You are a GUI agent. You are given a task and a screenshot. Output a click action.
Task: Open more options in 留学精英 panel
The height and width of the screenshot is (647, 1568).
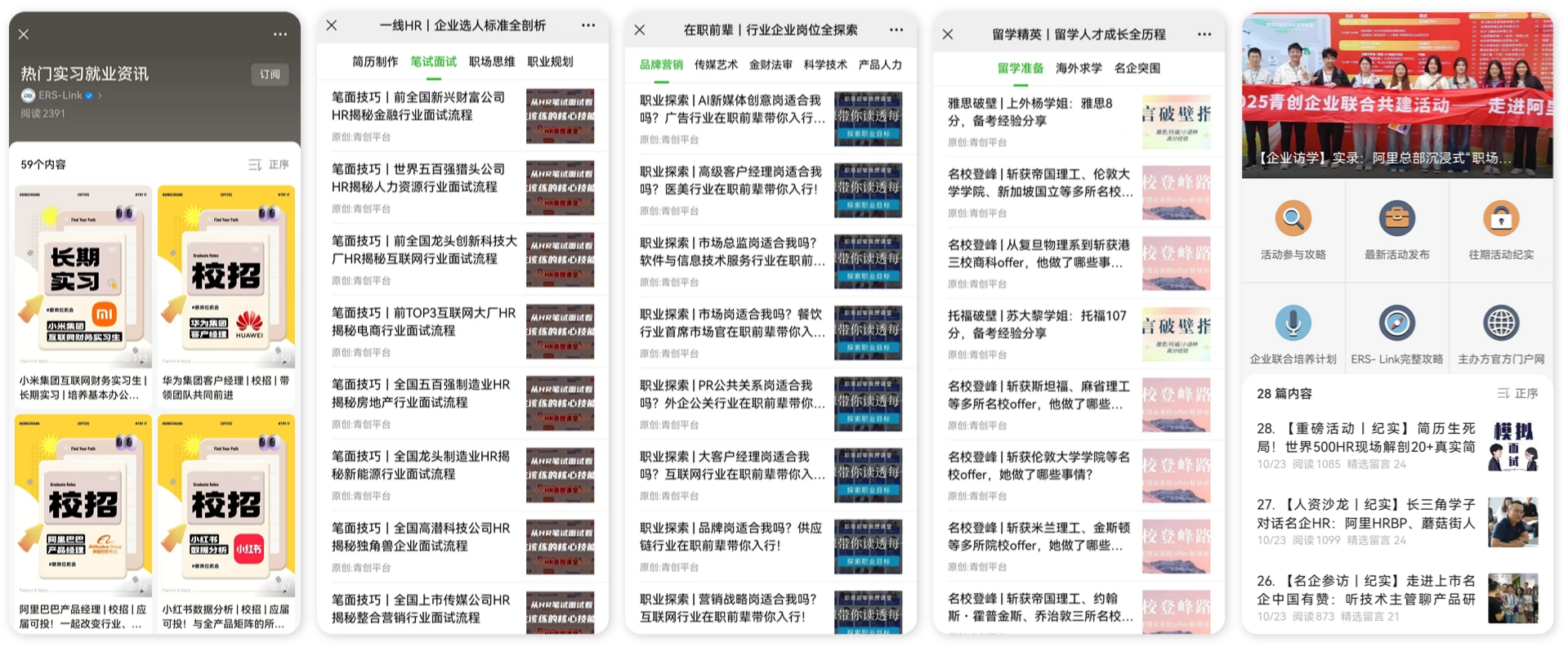point(1204,34)
